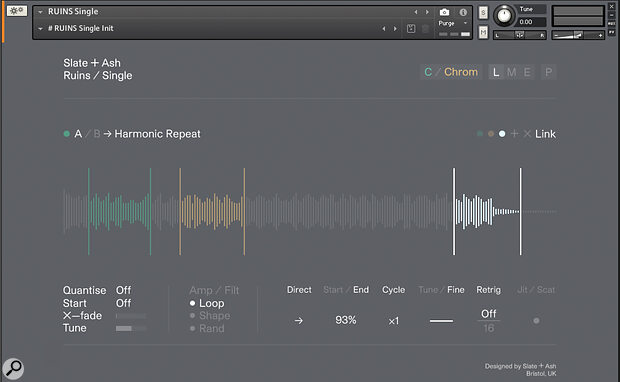Image resolution: width=620 pixels, height=382 pixels.
Task: Toggle the green dot beside layer A
Action: point(66,134)
